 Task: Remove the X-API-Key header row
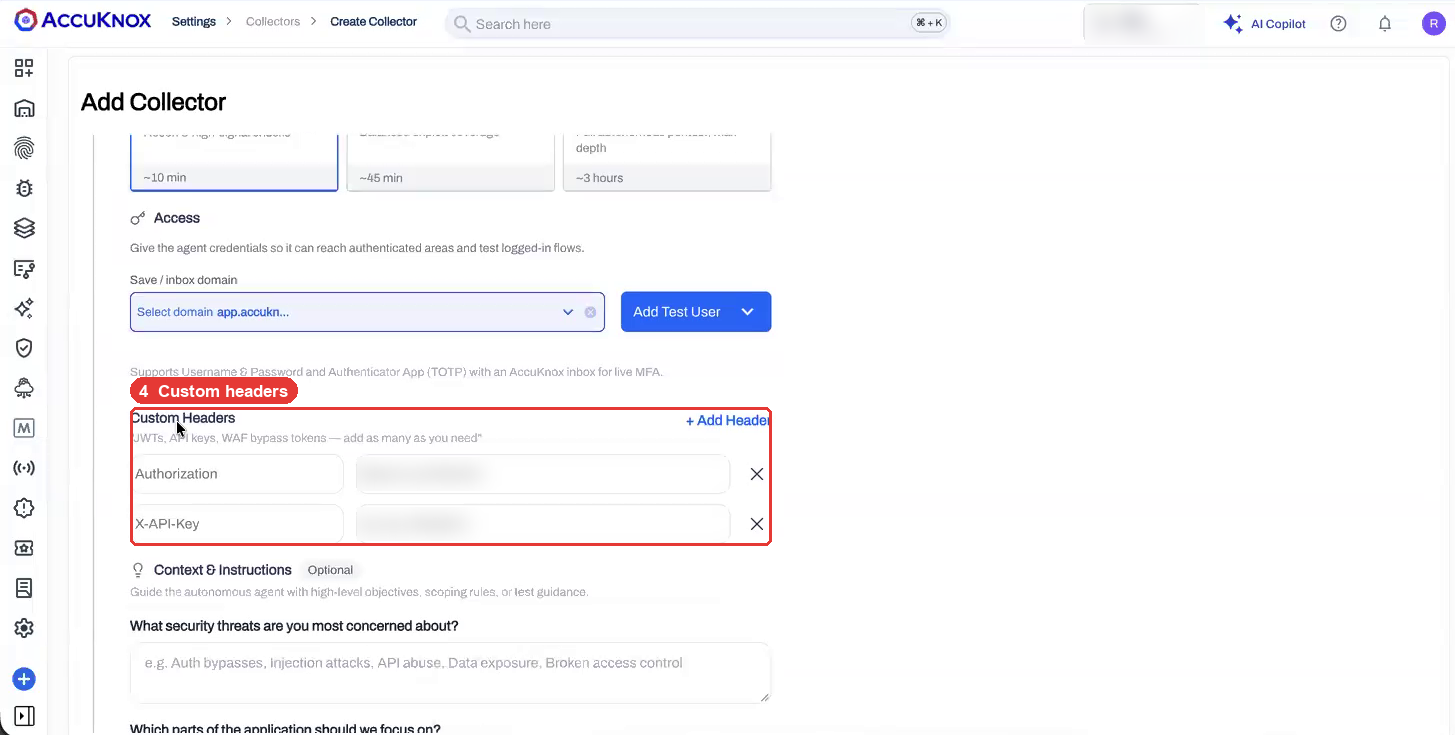[x=757, y=524]
